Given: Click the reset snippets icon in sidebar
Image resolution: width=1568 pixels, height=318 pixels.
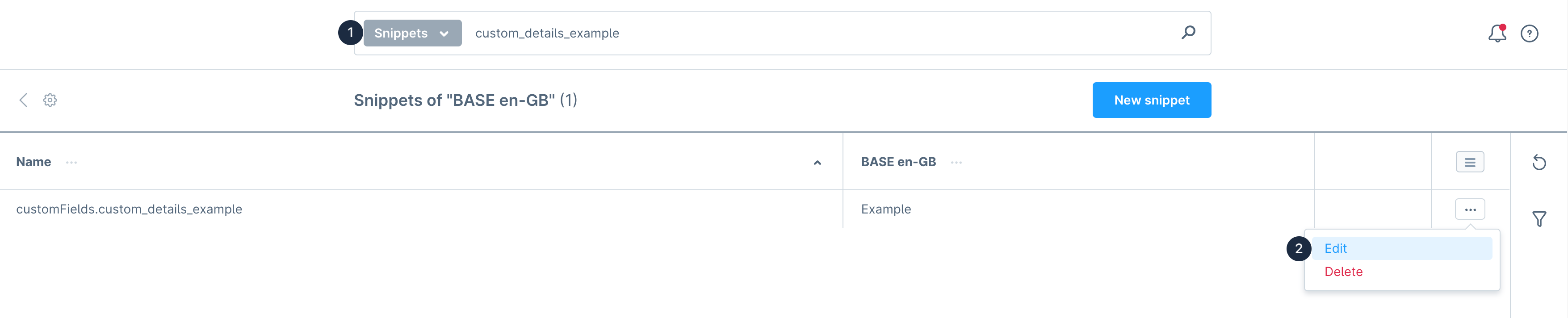Looking at the screenshot, I should [x=1539, y=162].
